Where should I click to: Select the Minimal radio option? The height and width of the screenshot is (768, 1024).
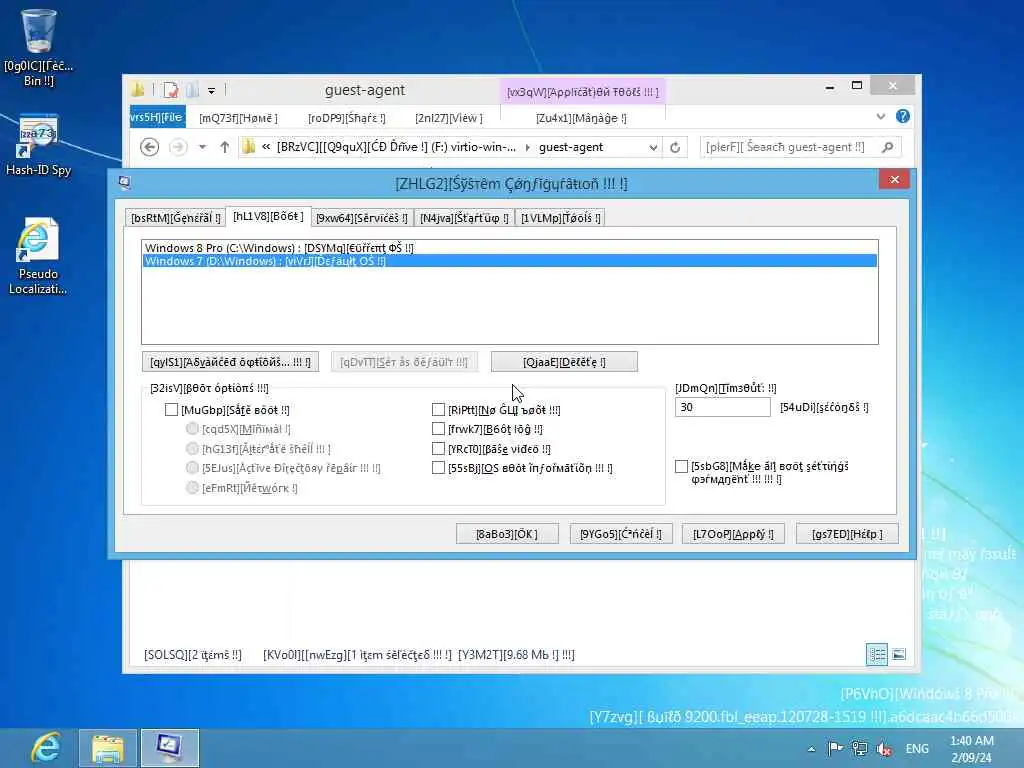click(192, 428)
